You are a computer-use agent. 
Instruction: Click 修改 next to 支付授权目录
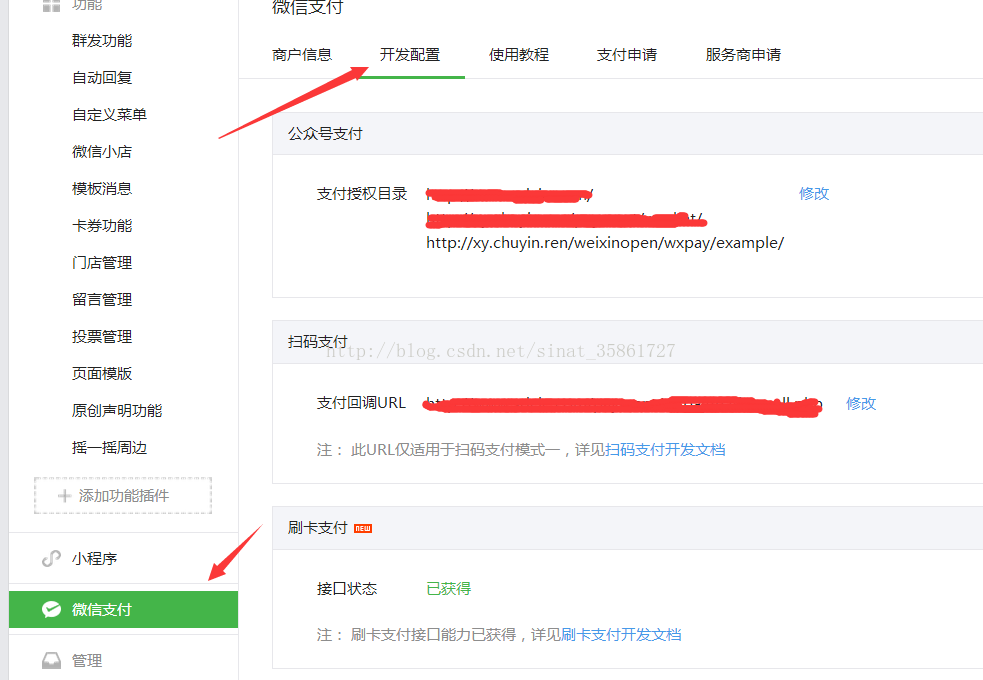(x=814, y=194)
